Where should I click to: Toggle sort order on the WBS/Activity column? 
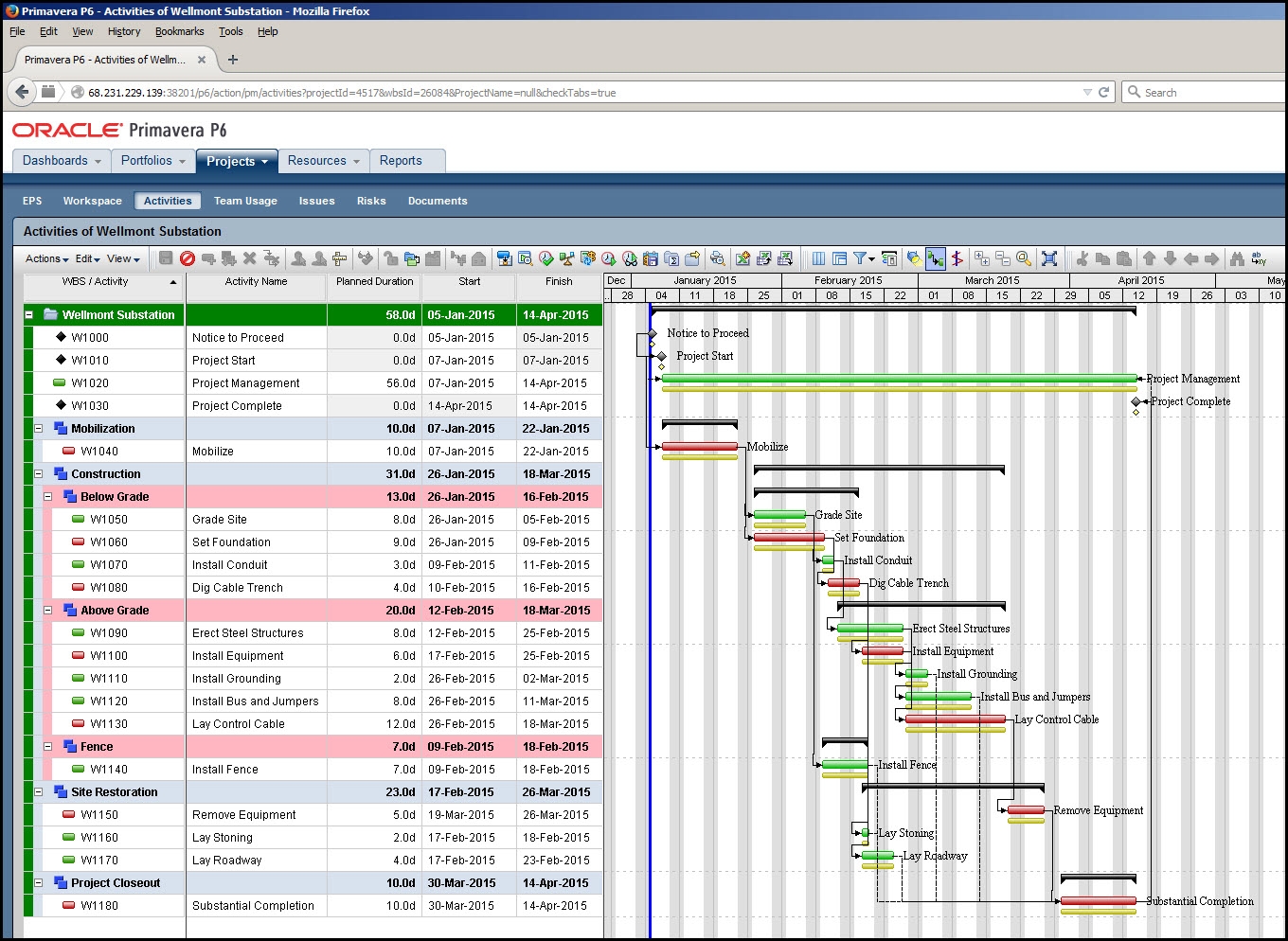point(172,281)
